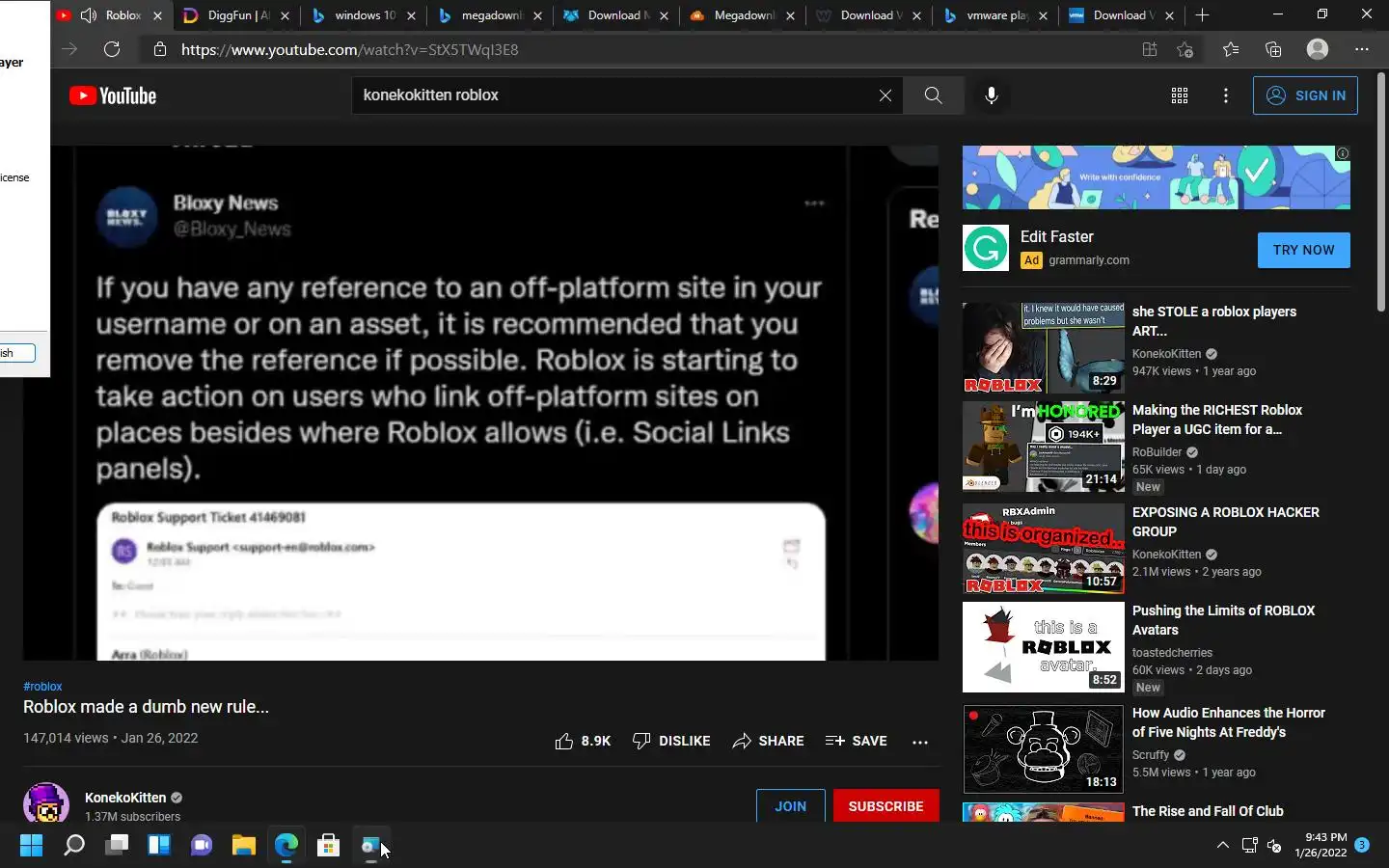Viewport: 1389px width, 868px height.
Task: Open Edge settings and more menu
Action: [x=1362, y=49]
